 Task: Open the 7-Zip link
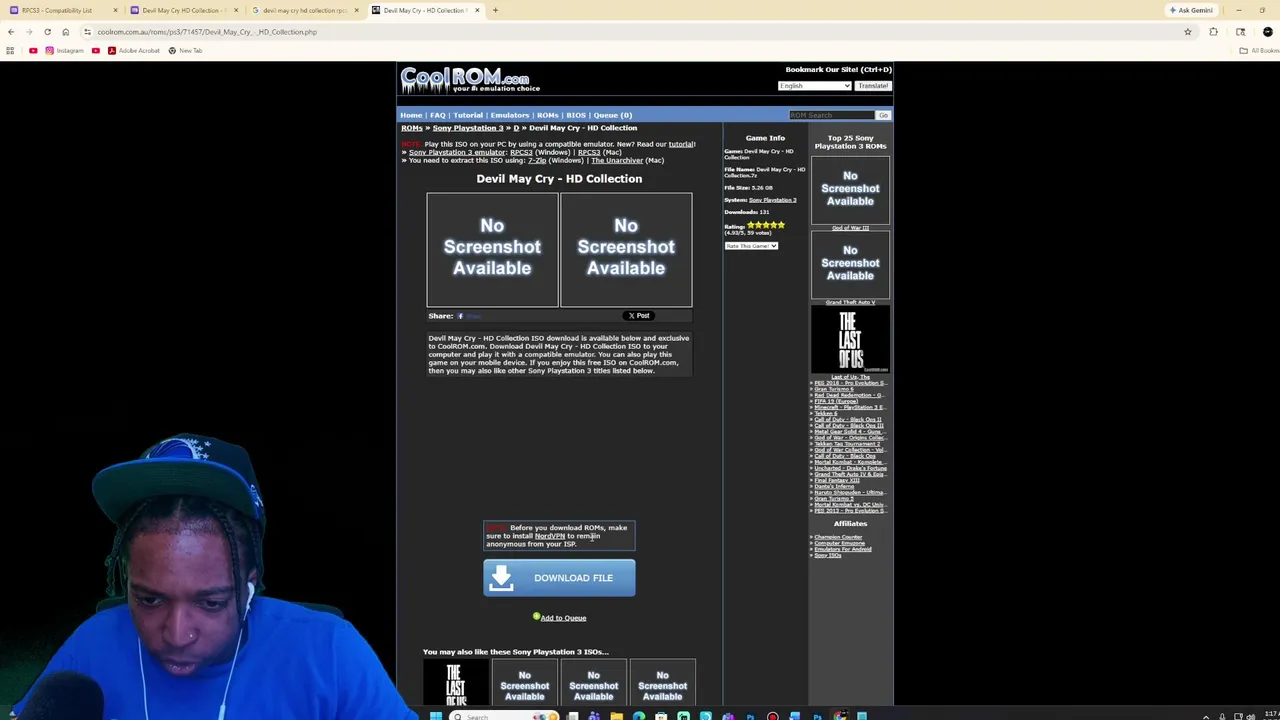[x=537, y=160]
